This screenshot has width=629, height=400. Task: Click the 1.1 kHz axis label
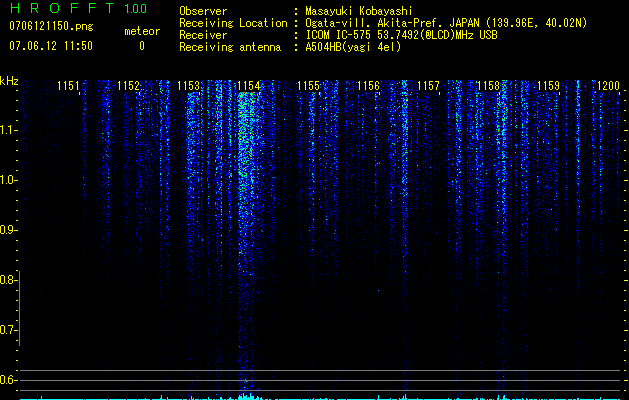pos(7,130)
